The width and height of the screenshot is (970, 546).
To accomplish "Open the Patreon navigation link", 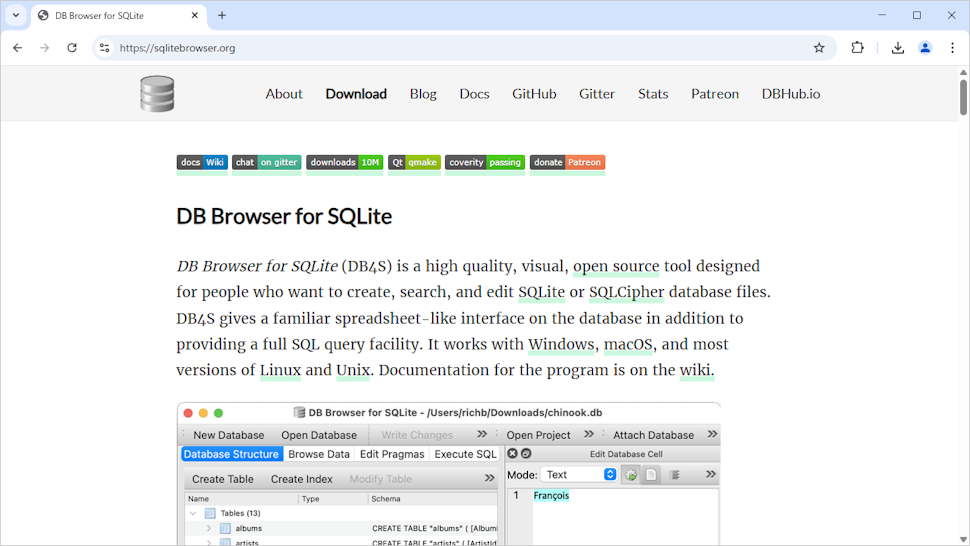I will click(x=715, y=94).
